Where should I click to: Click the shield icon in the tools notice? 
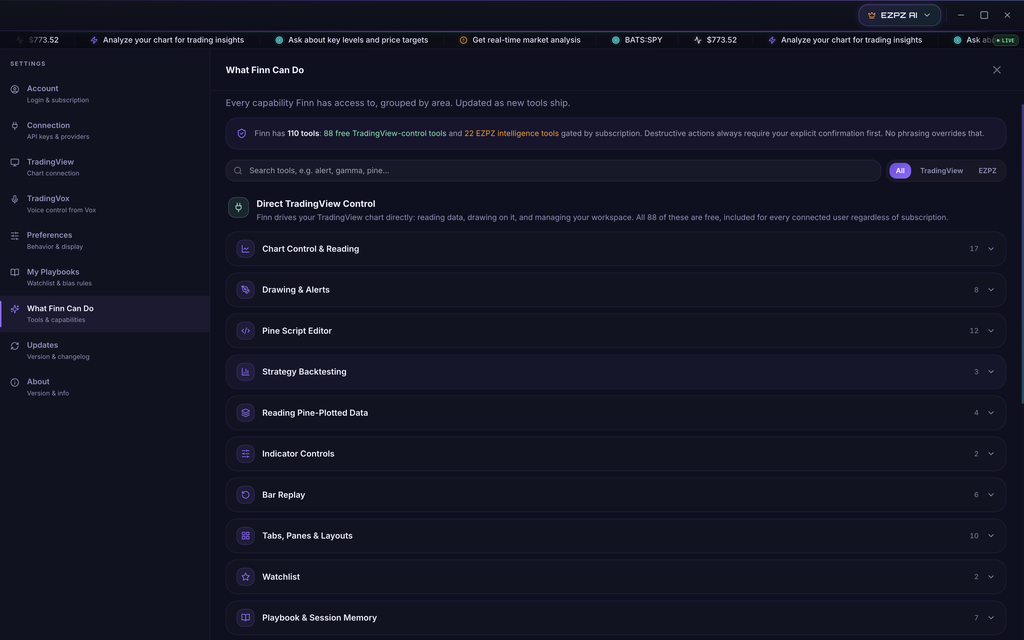pyautogui.click(x=242, y=133)
